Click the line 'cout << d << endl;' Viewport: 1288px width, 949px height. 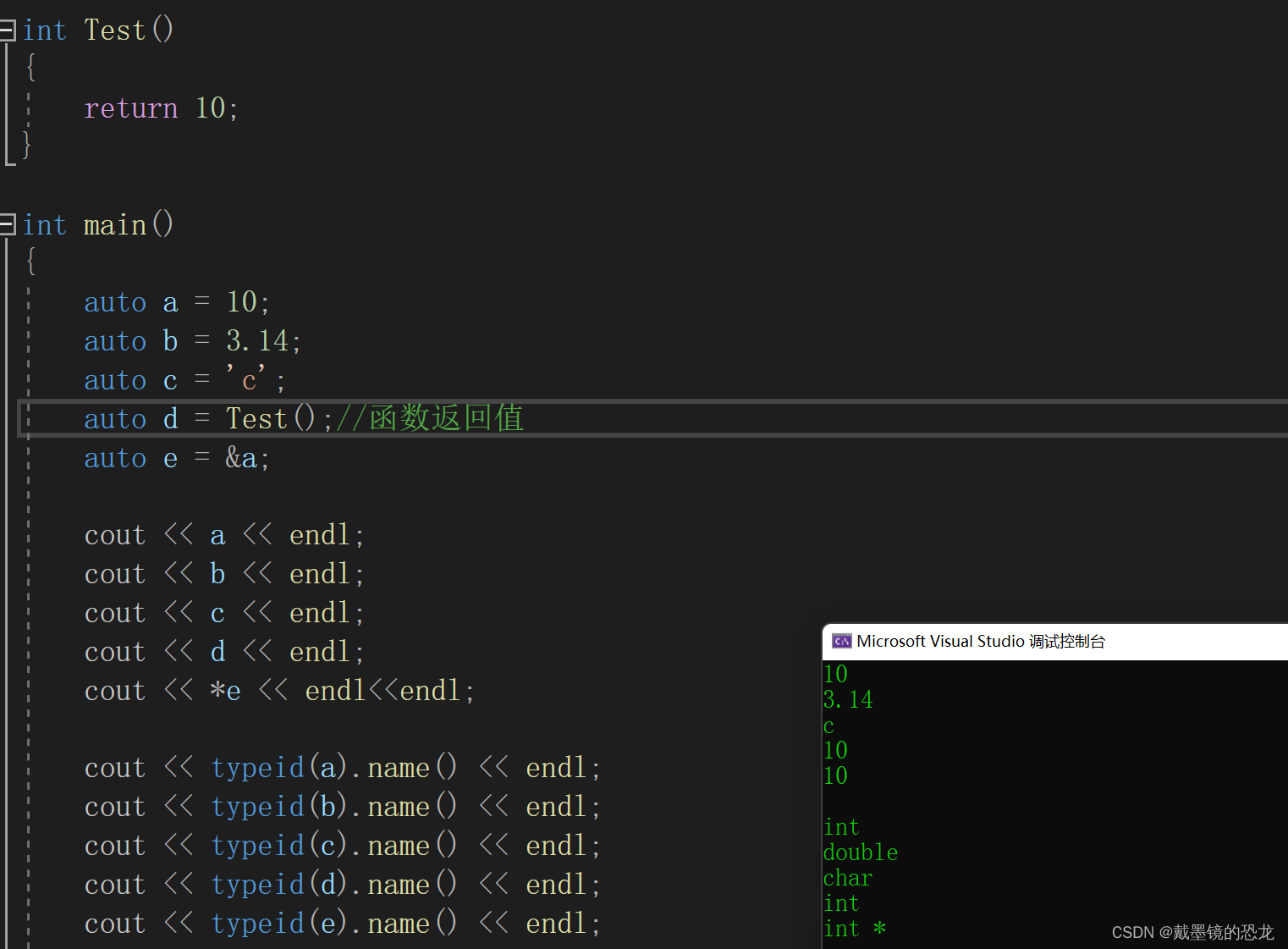coord(224,652)
